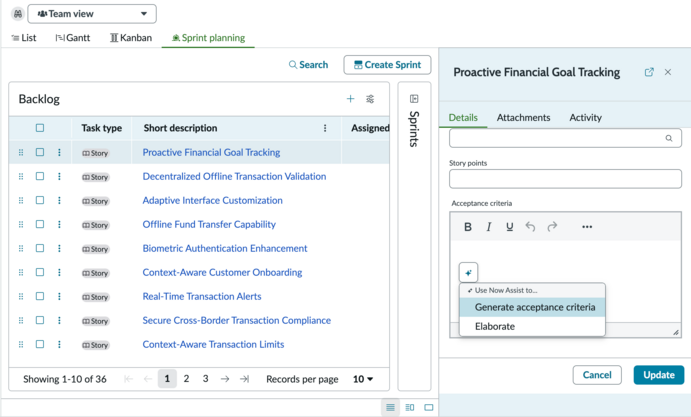Click the Task type column header
This screenshot has width=691, height=417.
(x=101, y=128)
